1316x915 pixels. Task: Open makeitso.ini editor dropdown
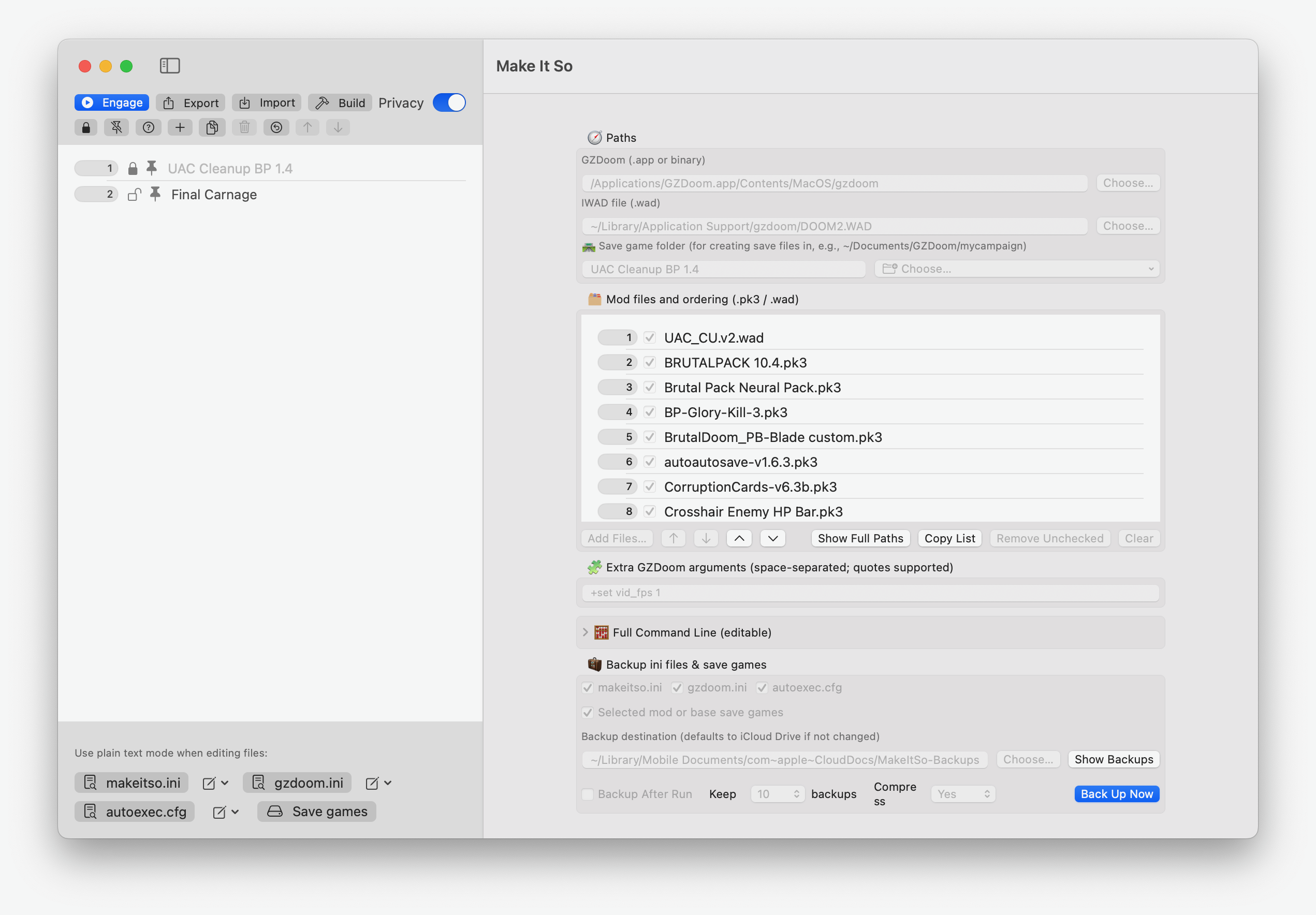(x=216, y=783)
